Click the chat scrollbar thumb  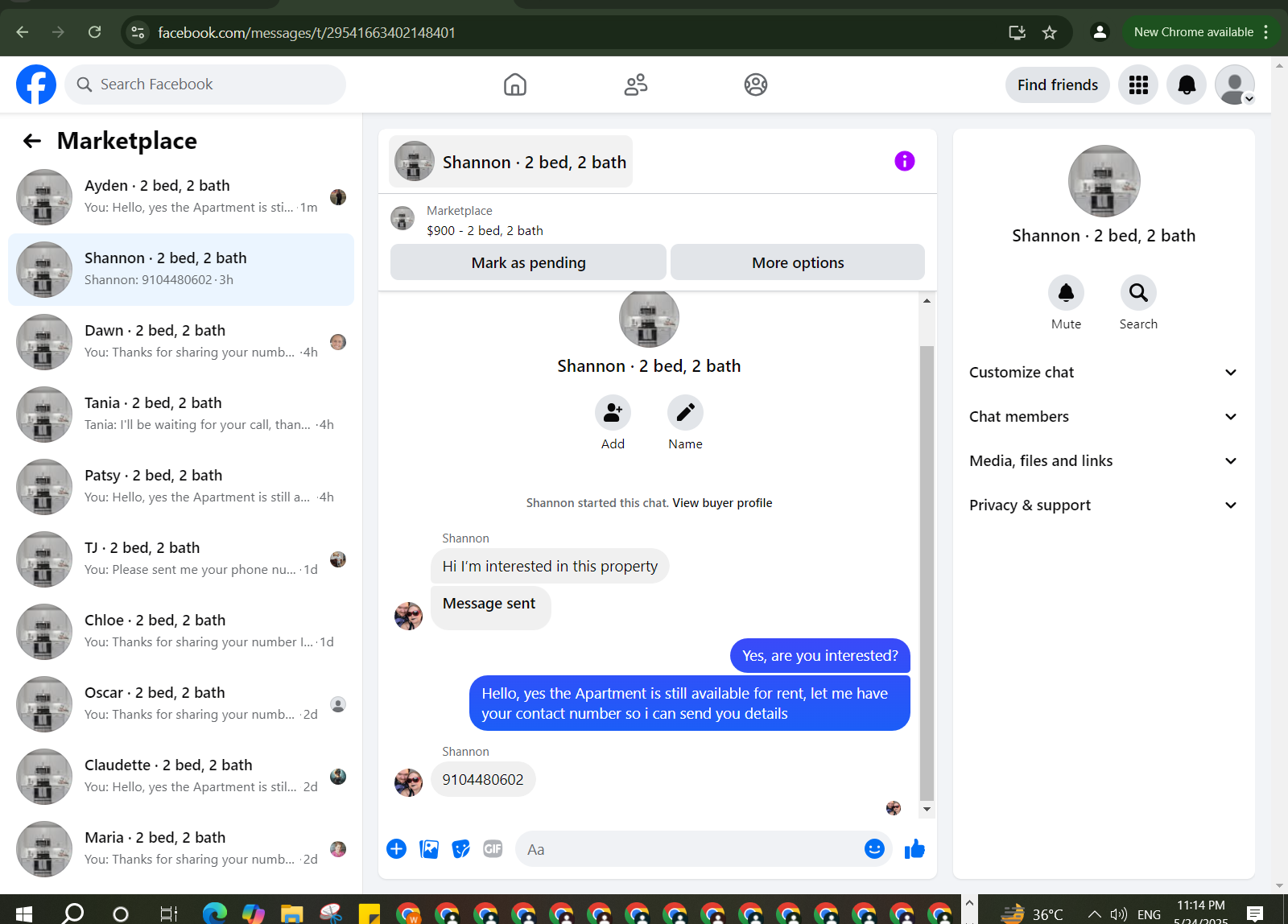point(927,573)
